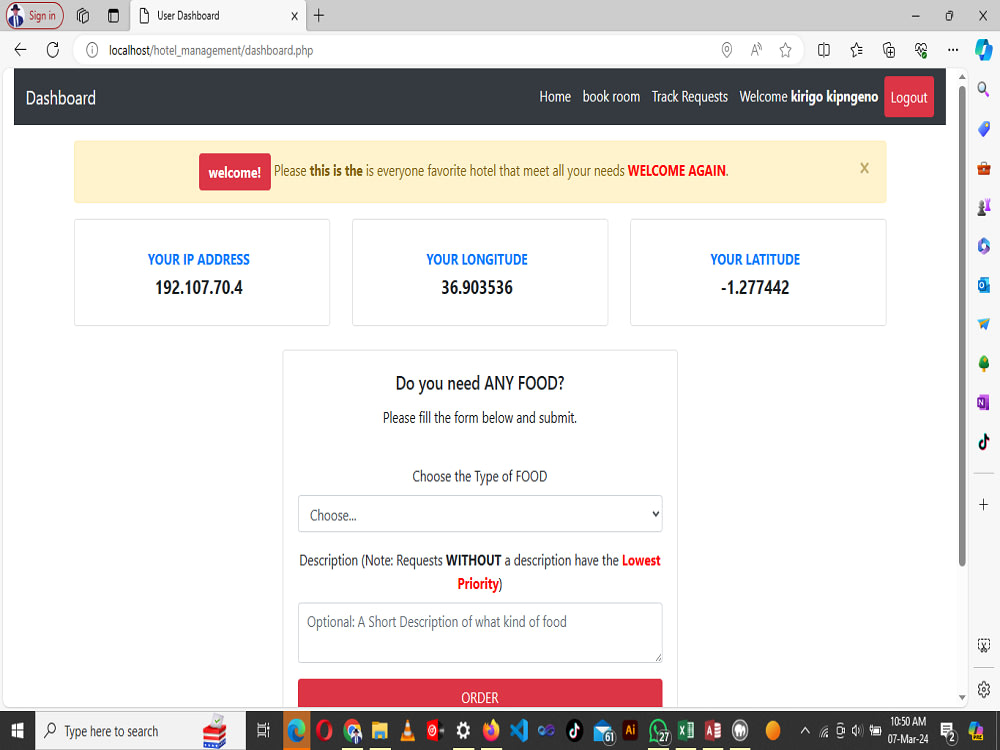The width and height of the screenshot is (1000, 750).
Task: Open a new browser tab
Action: 319,16
